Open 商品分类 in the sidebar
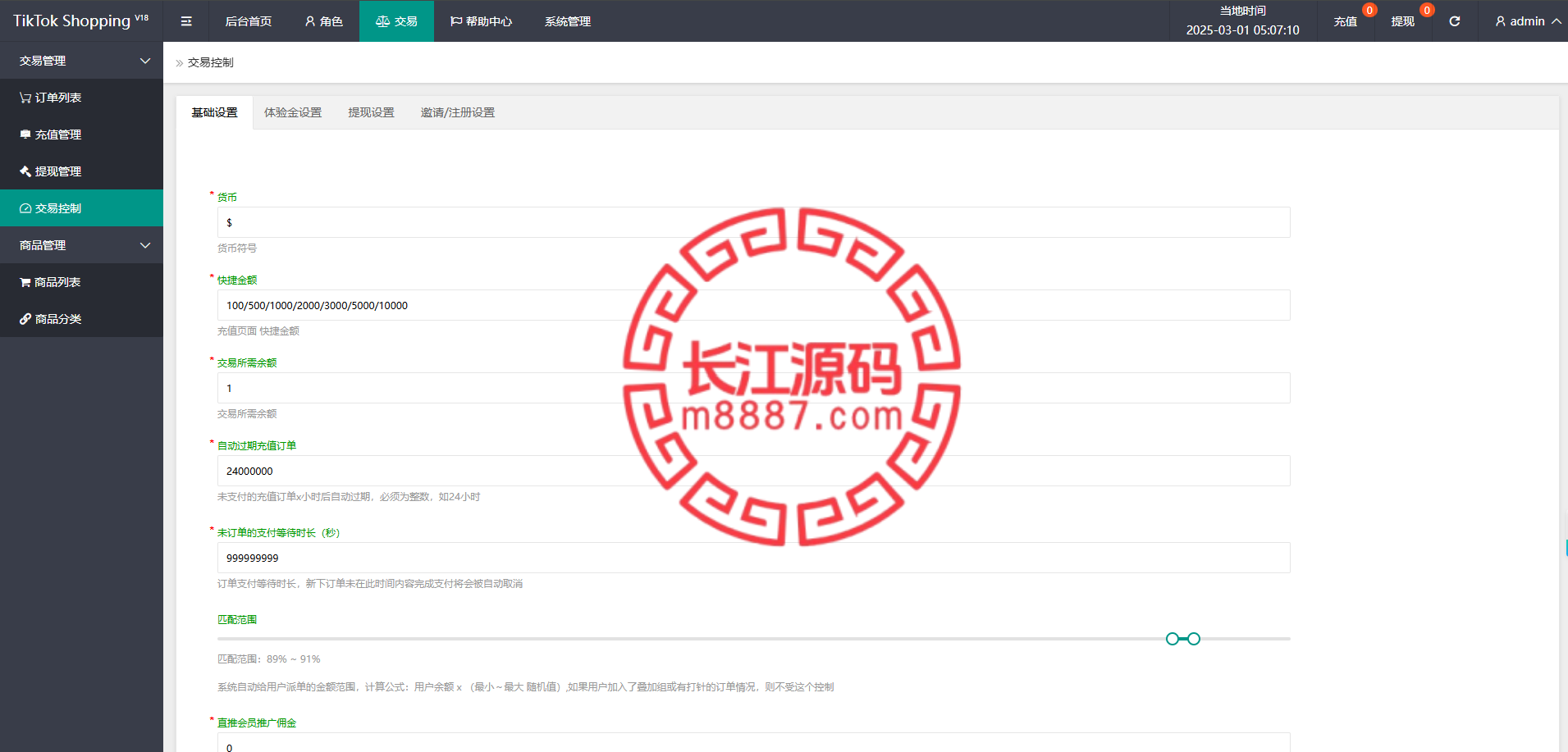The height and width of the screenshot is (752, 1568). tap(81, 319)
